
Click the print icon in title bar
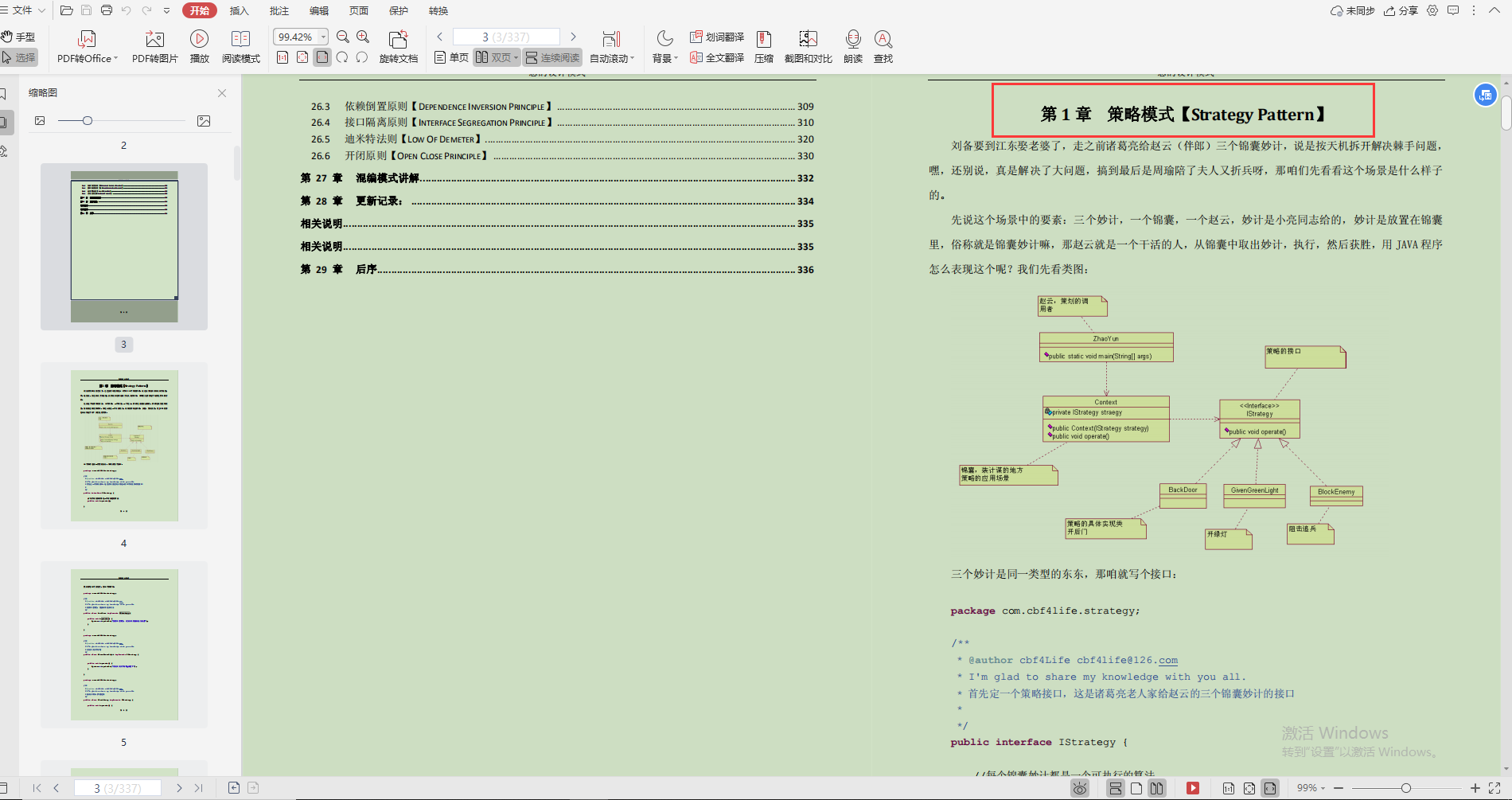107,10
